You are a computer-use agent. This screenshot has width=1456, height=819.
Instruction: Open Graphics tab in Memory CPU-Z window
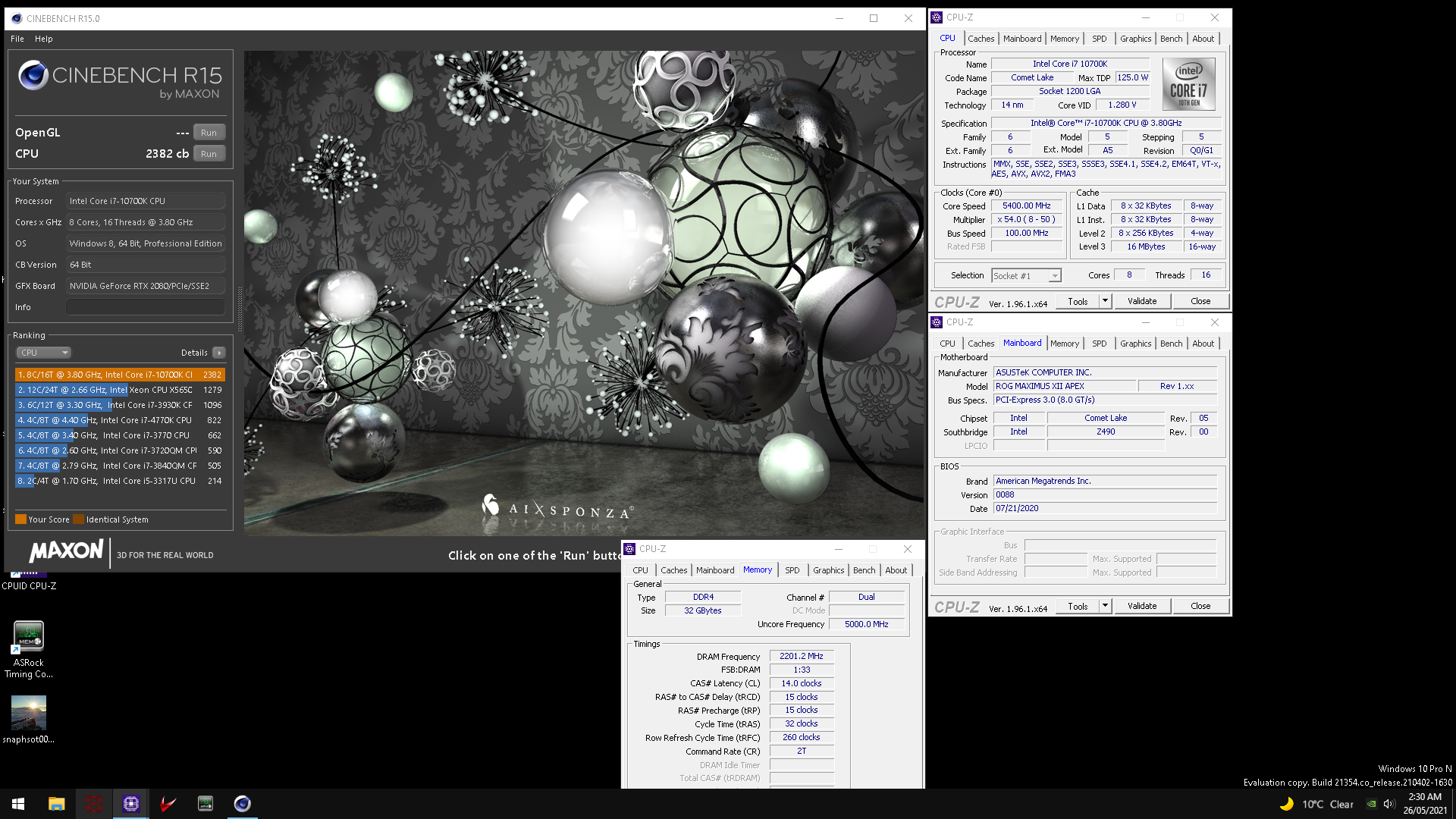[828, 570]
